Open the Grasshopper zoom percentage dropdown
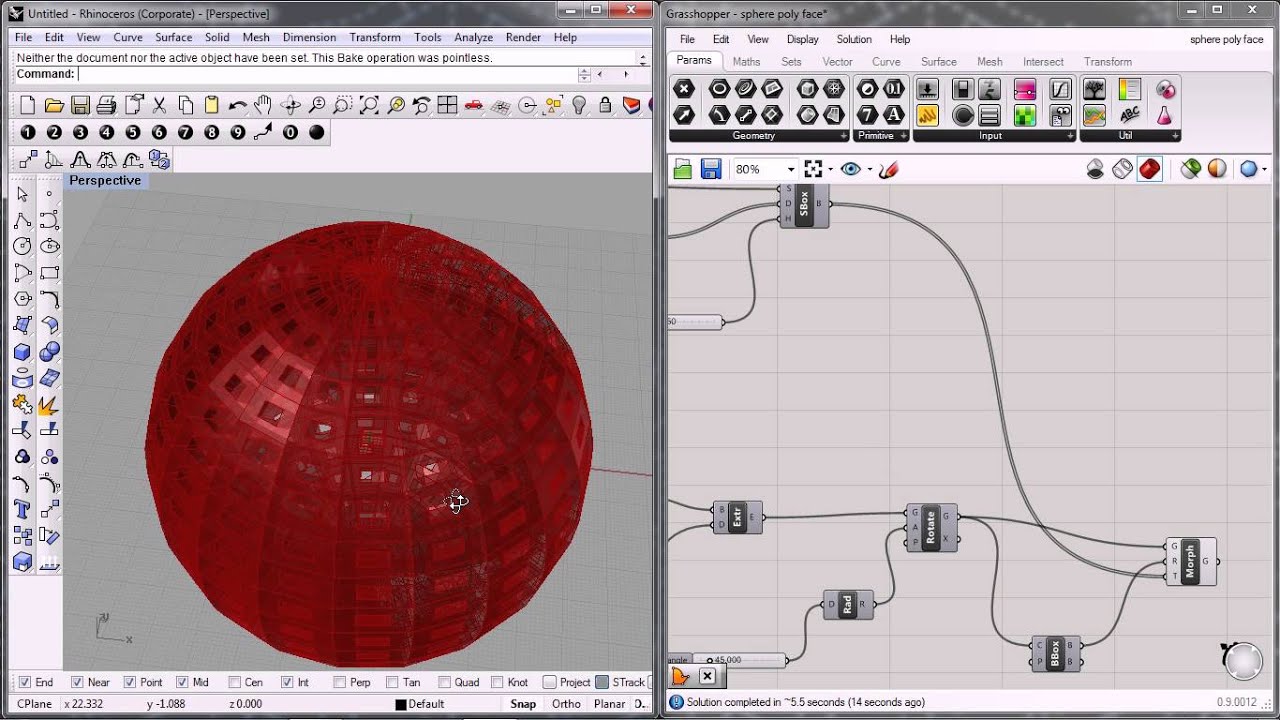The height and width of the screenshot is (720, 1280). (x=790, y=169)
